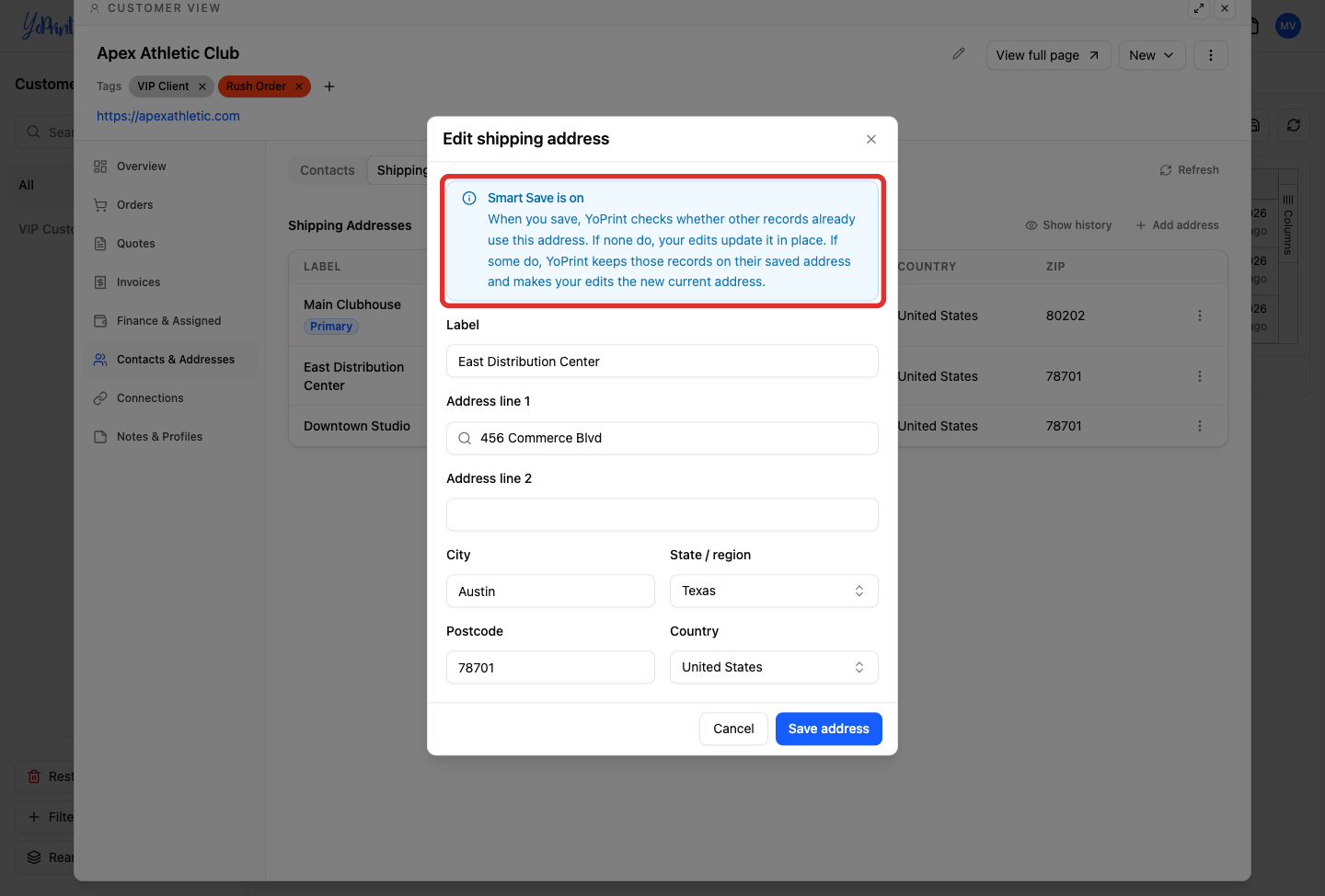Cancel the address edit
The image size is (1325, 896).
click(733, 729)
